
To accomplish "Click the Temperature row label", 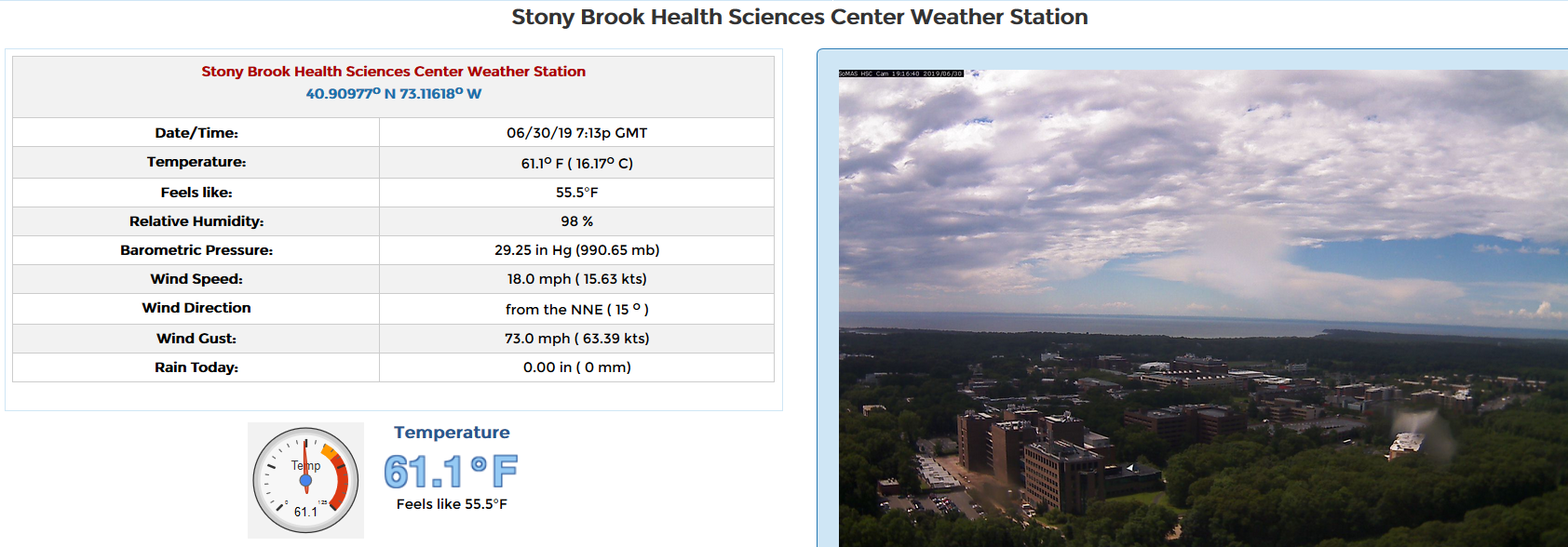I will coord(196,162).
